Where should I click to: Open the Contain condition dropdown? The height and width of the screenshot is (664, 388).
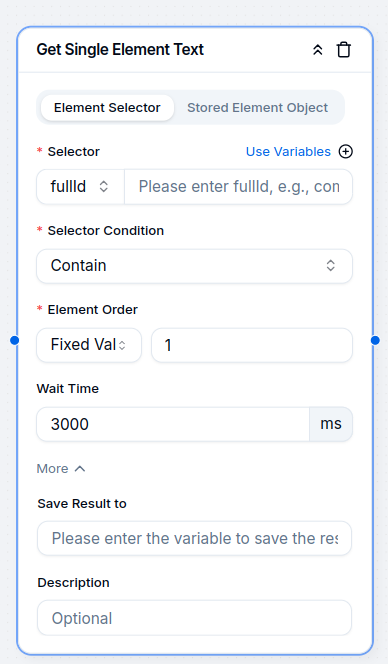[194, 266]
